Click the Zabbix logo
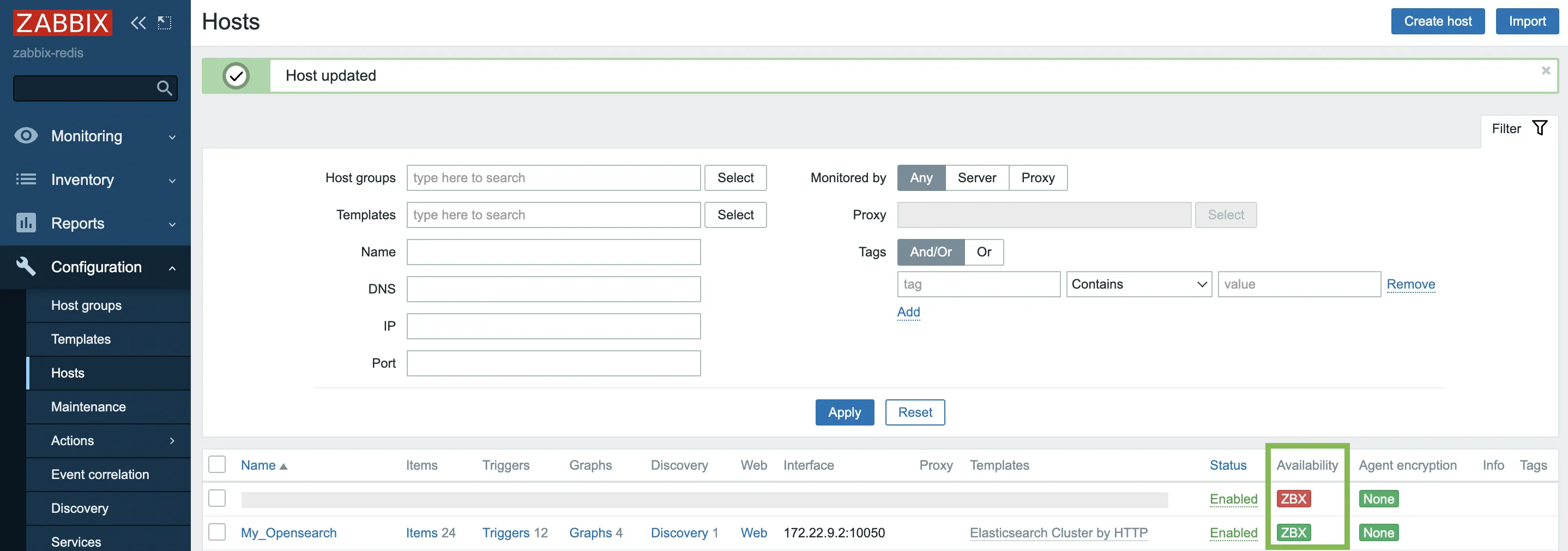 [62, 23]
